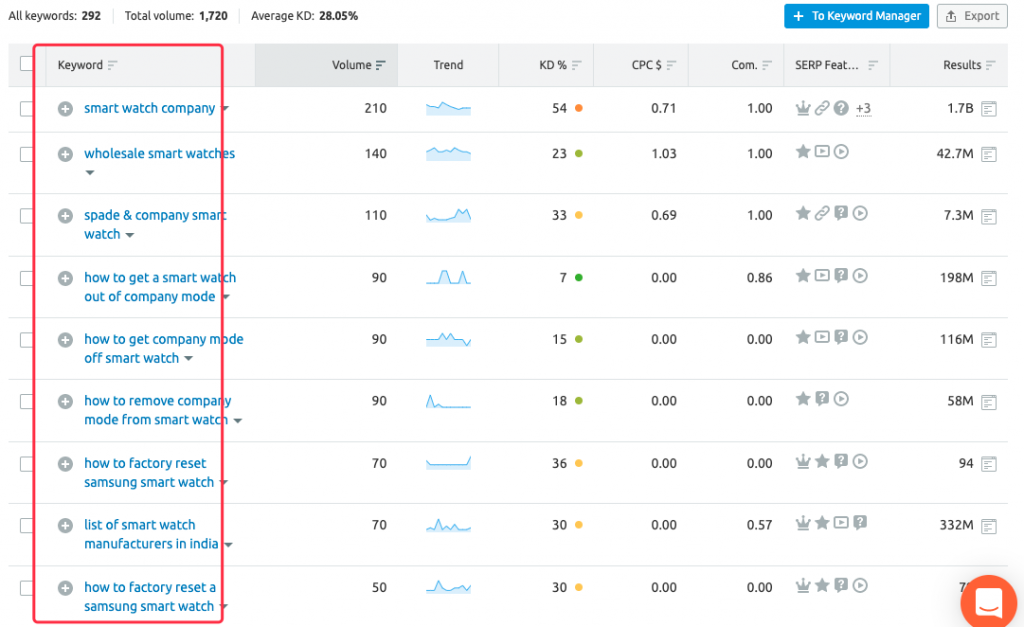Click green KD dot for value 7
Viewport: 1024px width, 627px height.
pos(579,278)
